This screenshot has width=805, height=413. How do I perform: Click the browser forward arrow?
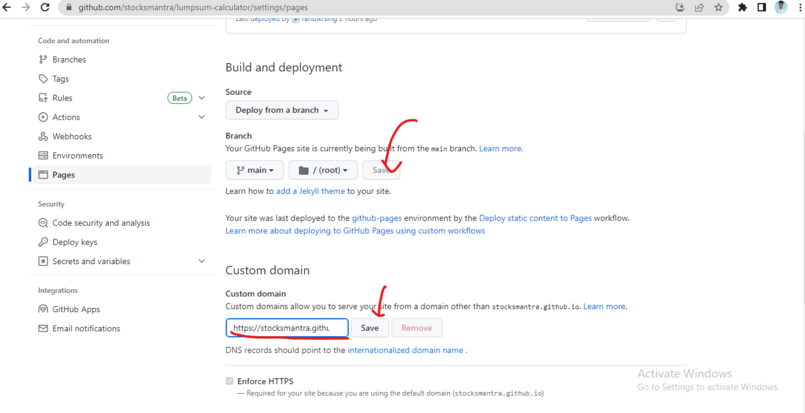point(26,8)
